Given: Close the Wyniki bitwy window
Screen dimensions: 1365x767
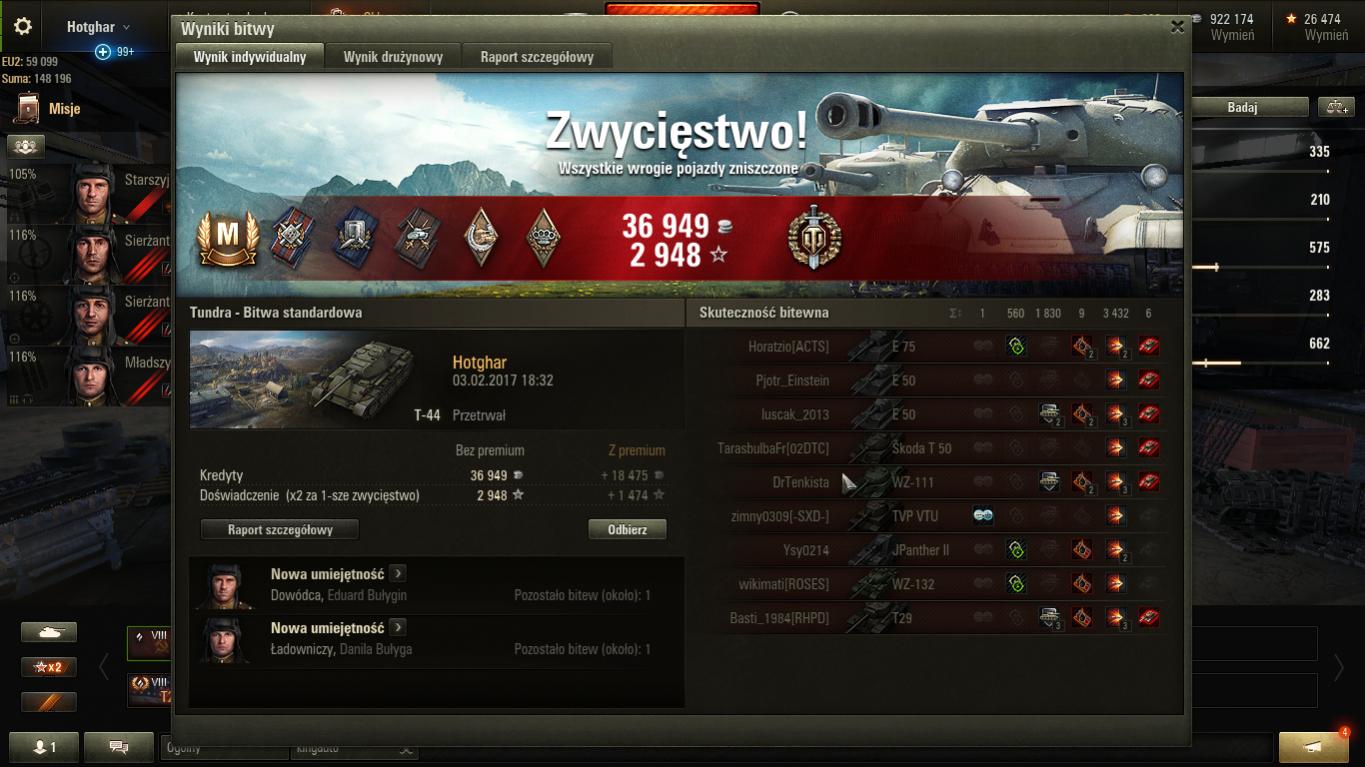Looking at the screenshot, I should (1177, 28).
